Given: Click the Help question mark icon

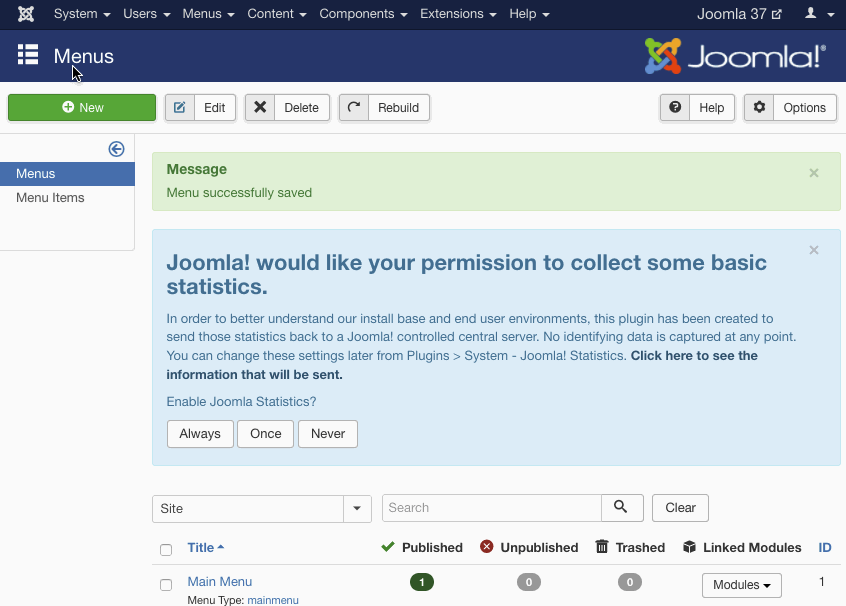Looking at the screenshot, I should (x=675, y=107).
